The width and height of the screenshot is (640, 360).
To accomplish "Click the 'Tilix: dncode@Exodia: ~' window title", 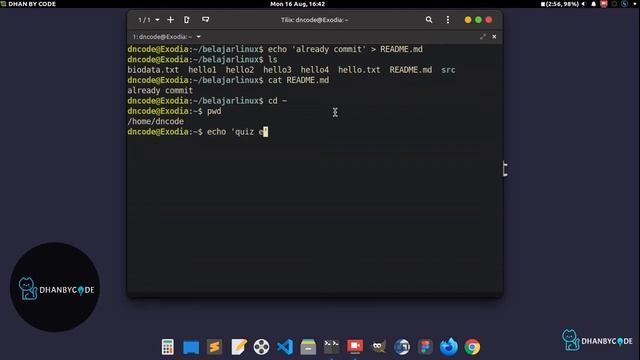I will point(314,20).
